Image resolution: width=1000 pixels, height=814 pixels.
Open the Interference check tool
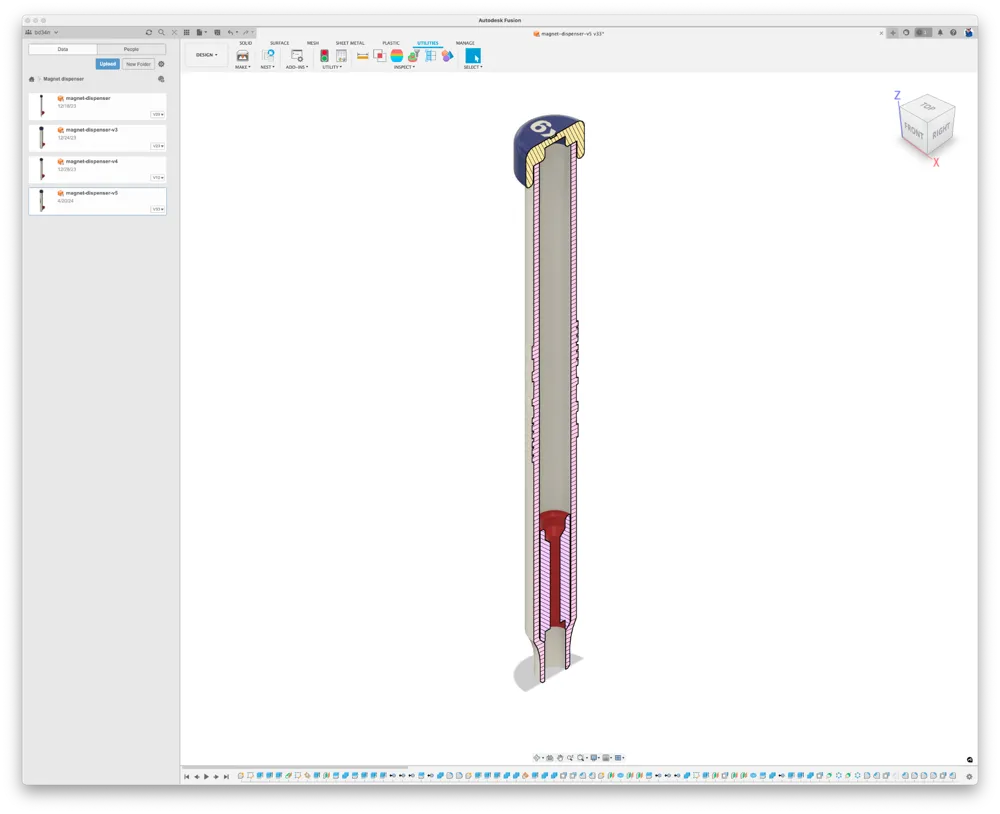[379, 56]
